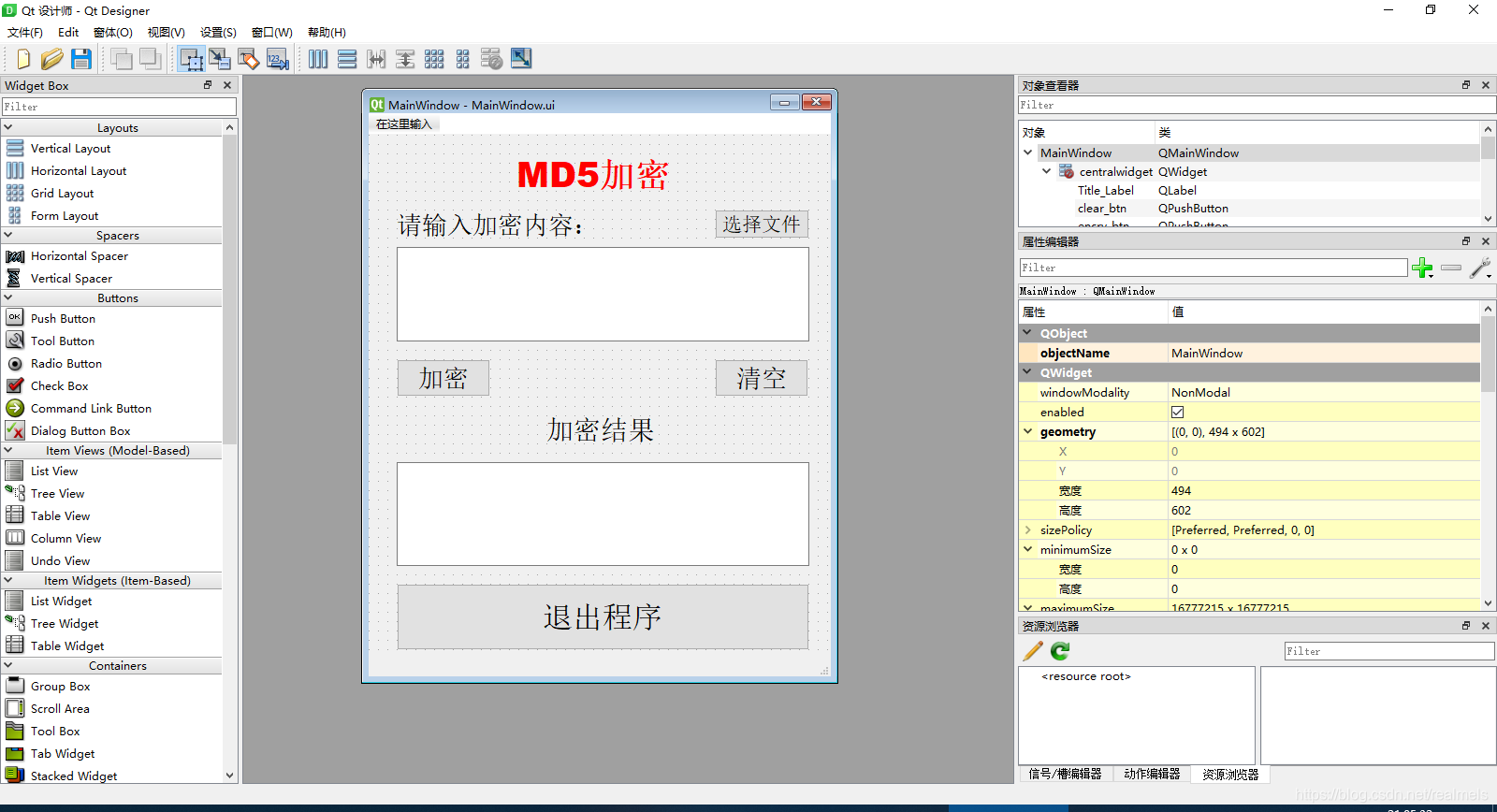Click the 对象查看器 filter field
The height and width of the screenshot is (812, 1497).
point(1257,105)
